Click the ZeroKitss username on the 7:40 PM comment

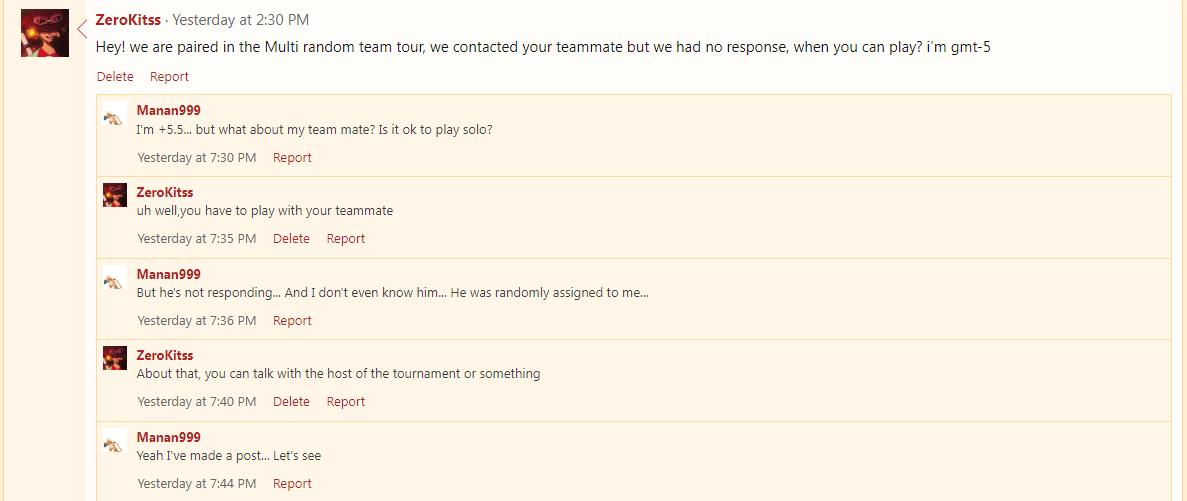click(x=165, y=355)
